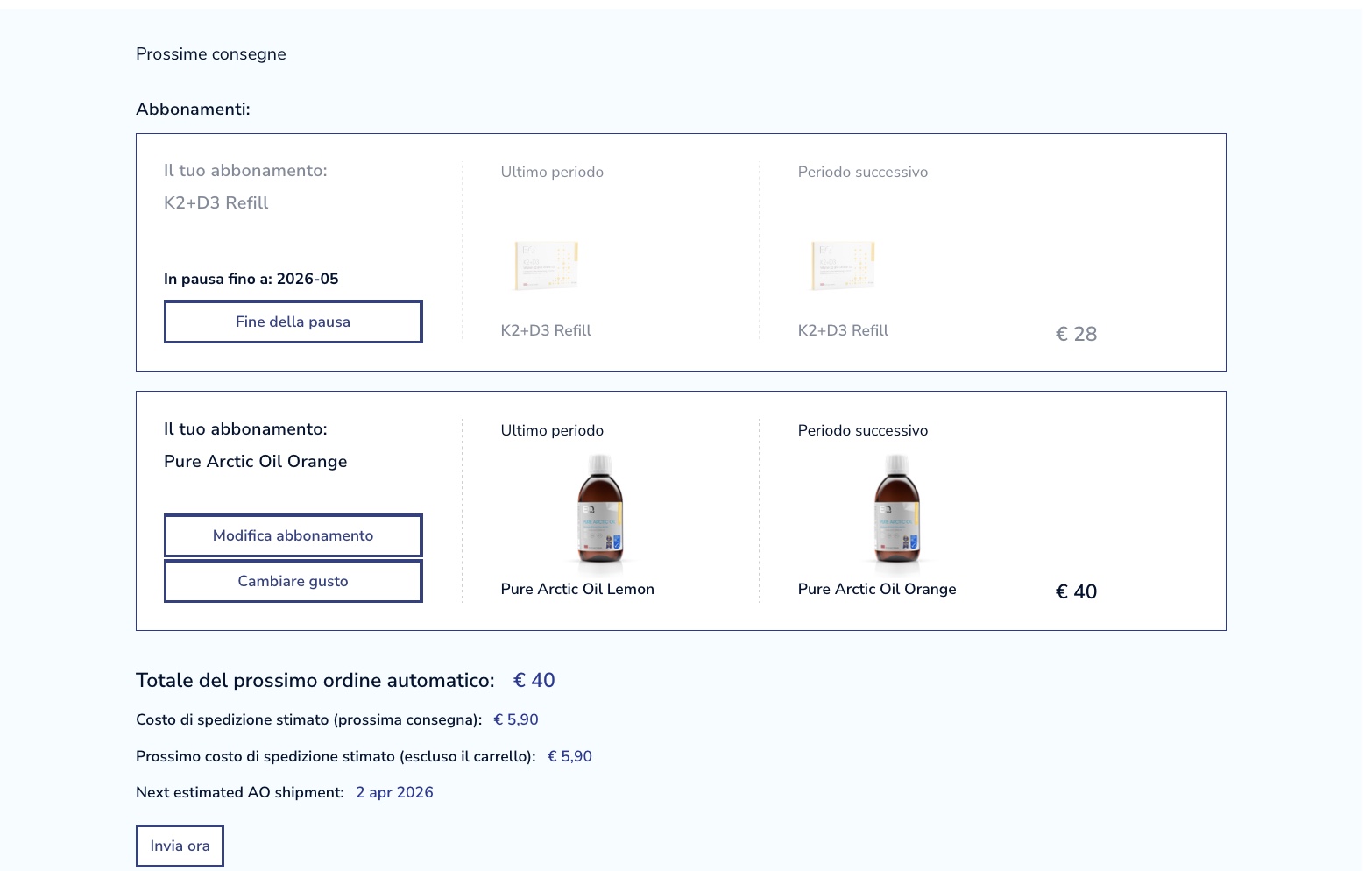Click Ultimo periodo header in the K2+D3 card
This screenshot has width=1372, height=871.
click(552, 173)
